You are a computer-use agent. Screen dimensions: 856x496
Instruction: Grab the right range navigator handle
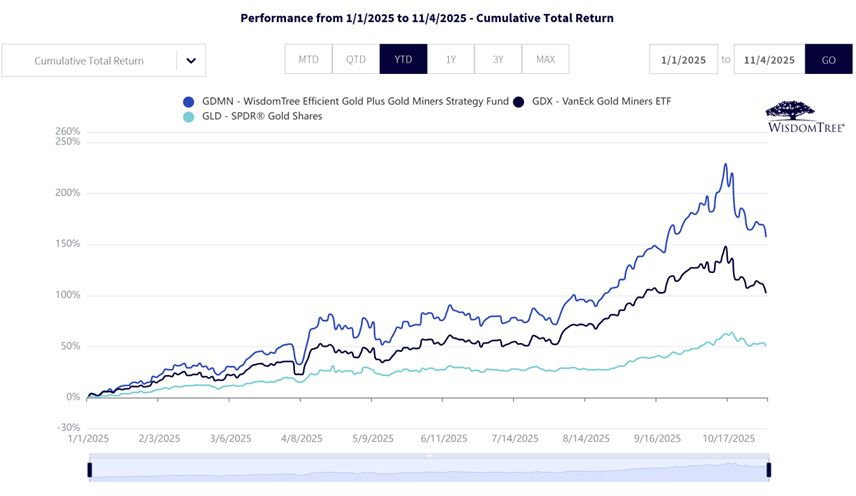click(769, 470)
